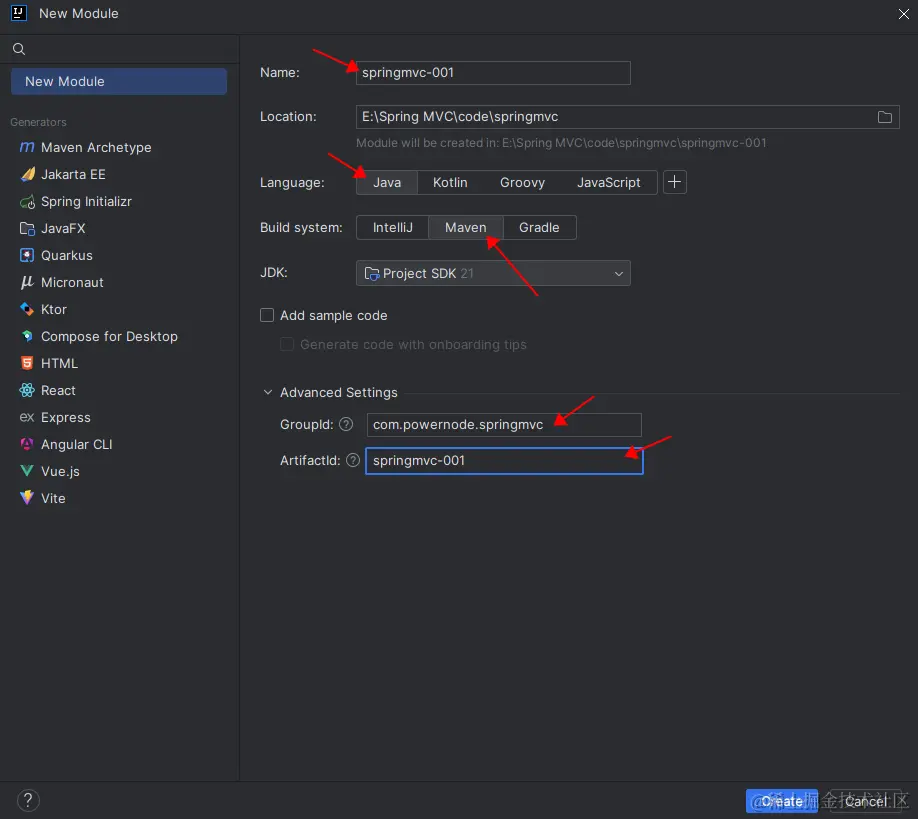This screenshot has width=918, height=819.
Task: Click the Name input field
Action: click(x=493, y=73)
